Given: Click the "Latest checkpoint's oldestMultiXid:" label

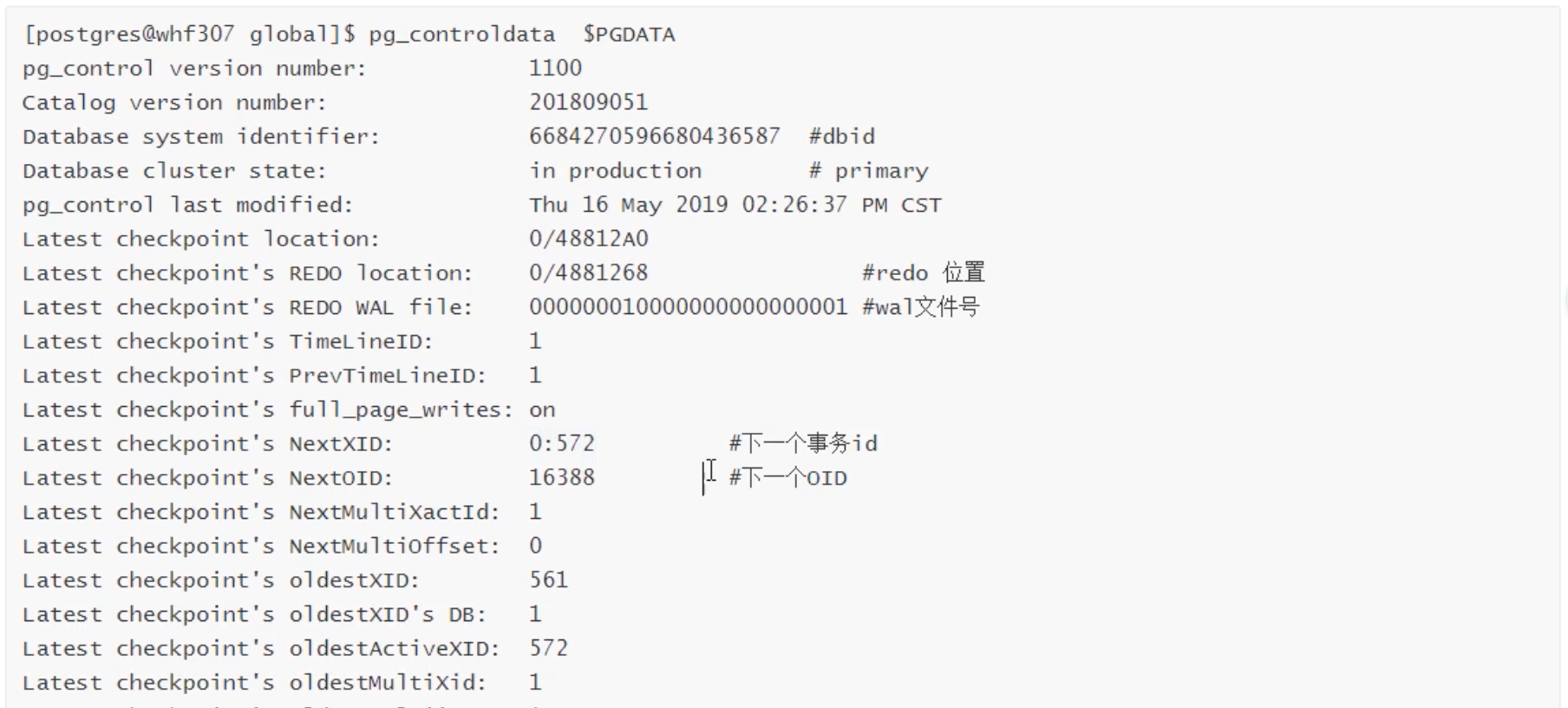Looking at the screenshot, I should click(x=255, y=683).
